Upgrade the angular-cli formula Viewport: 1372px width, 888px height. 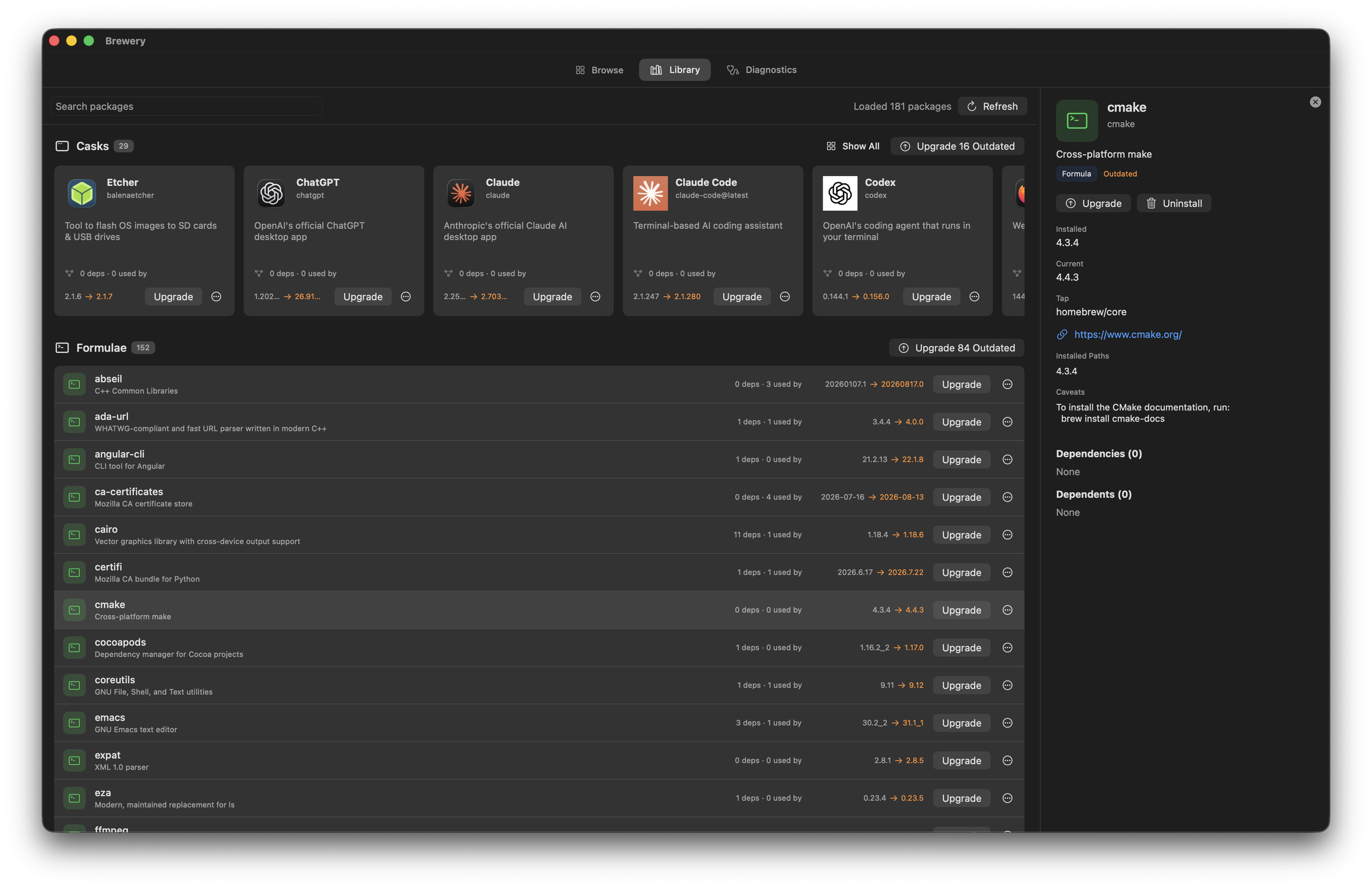click(x=961, y=460)
